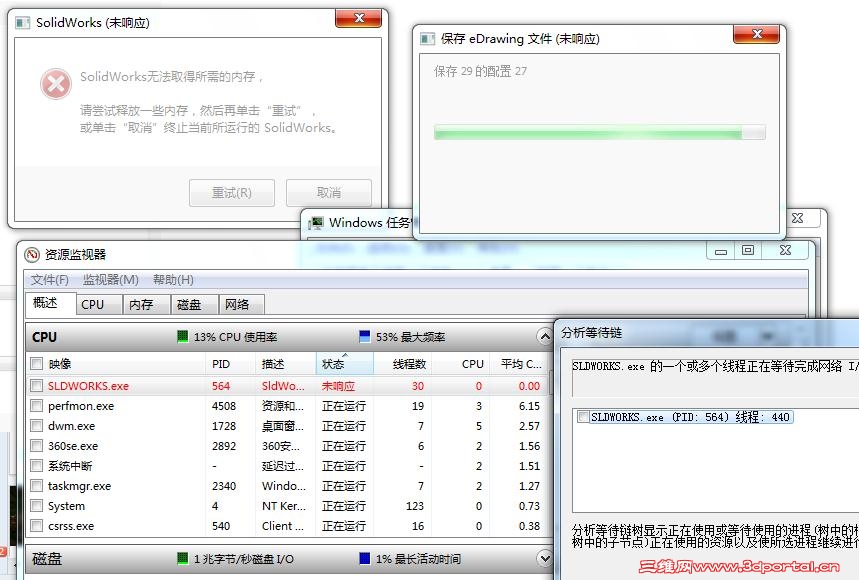Check the taskmgr.exe process checkbox
The width and height of the screenshot is (859, 580).
(x=37, y=486)
